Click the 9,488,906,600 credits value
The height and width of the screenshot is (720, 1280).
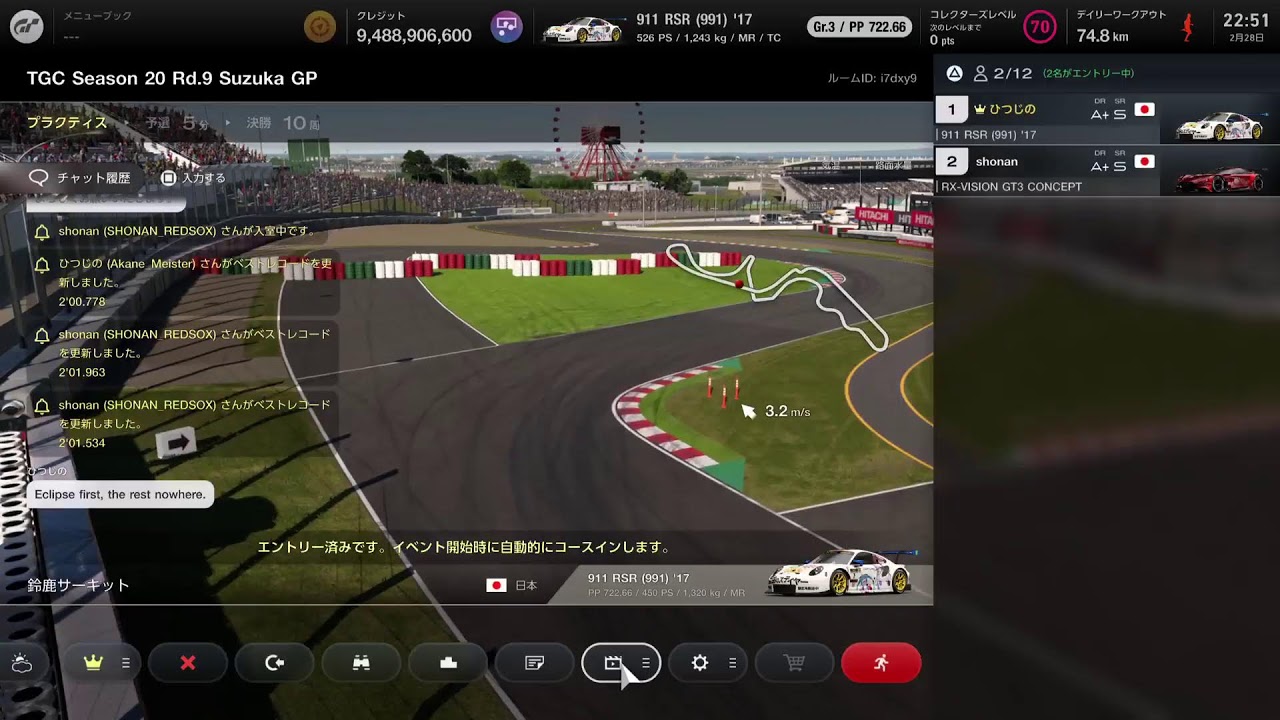pyautogui.click(x=414, y=36)
